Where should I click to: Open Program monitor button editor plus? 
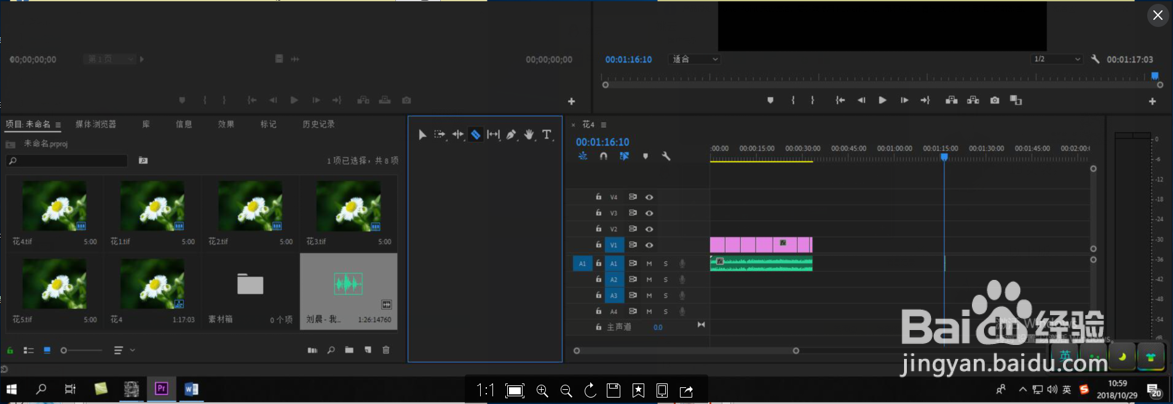pos(1152,101)
